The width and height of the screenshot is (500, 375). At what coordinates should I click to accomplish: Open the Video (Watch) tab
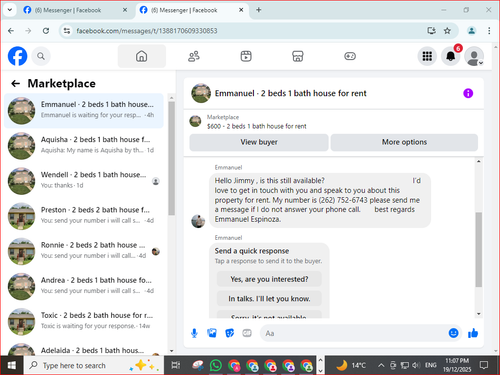246,56
